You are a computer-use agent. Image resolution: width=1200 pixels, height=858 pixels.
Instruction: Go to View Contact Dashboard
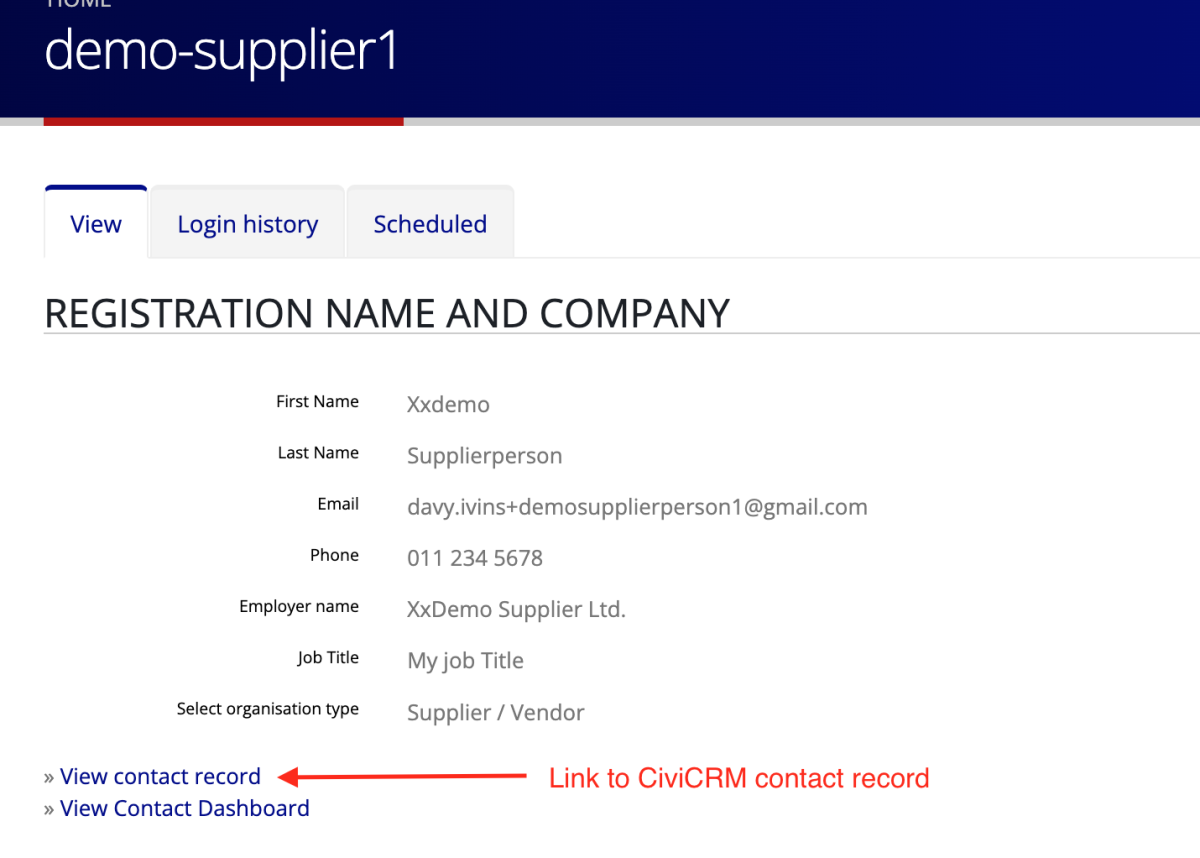[185, 809]
